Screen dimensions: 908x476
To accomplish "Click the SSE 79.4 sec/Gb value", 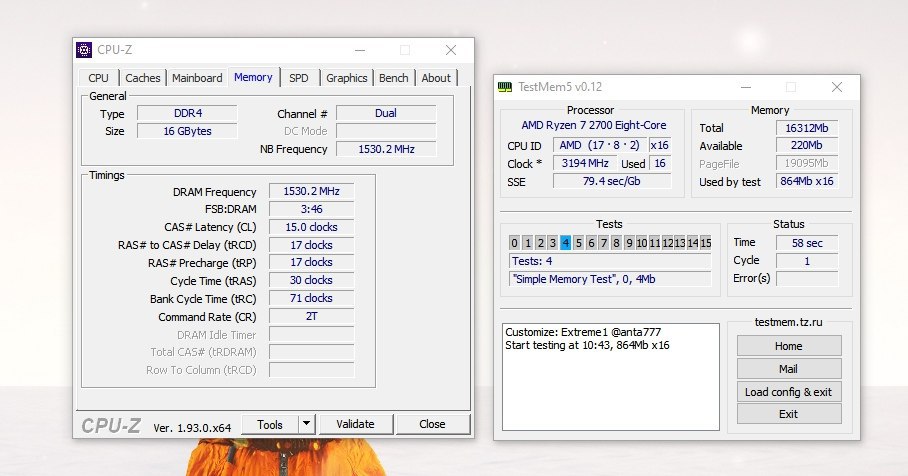I will [612, 181].
